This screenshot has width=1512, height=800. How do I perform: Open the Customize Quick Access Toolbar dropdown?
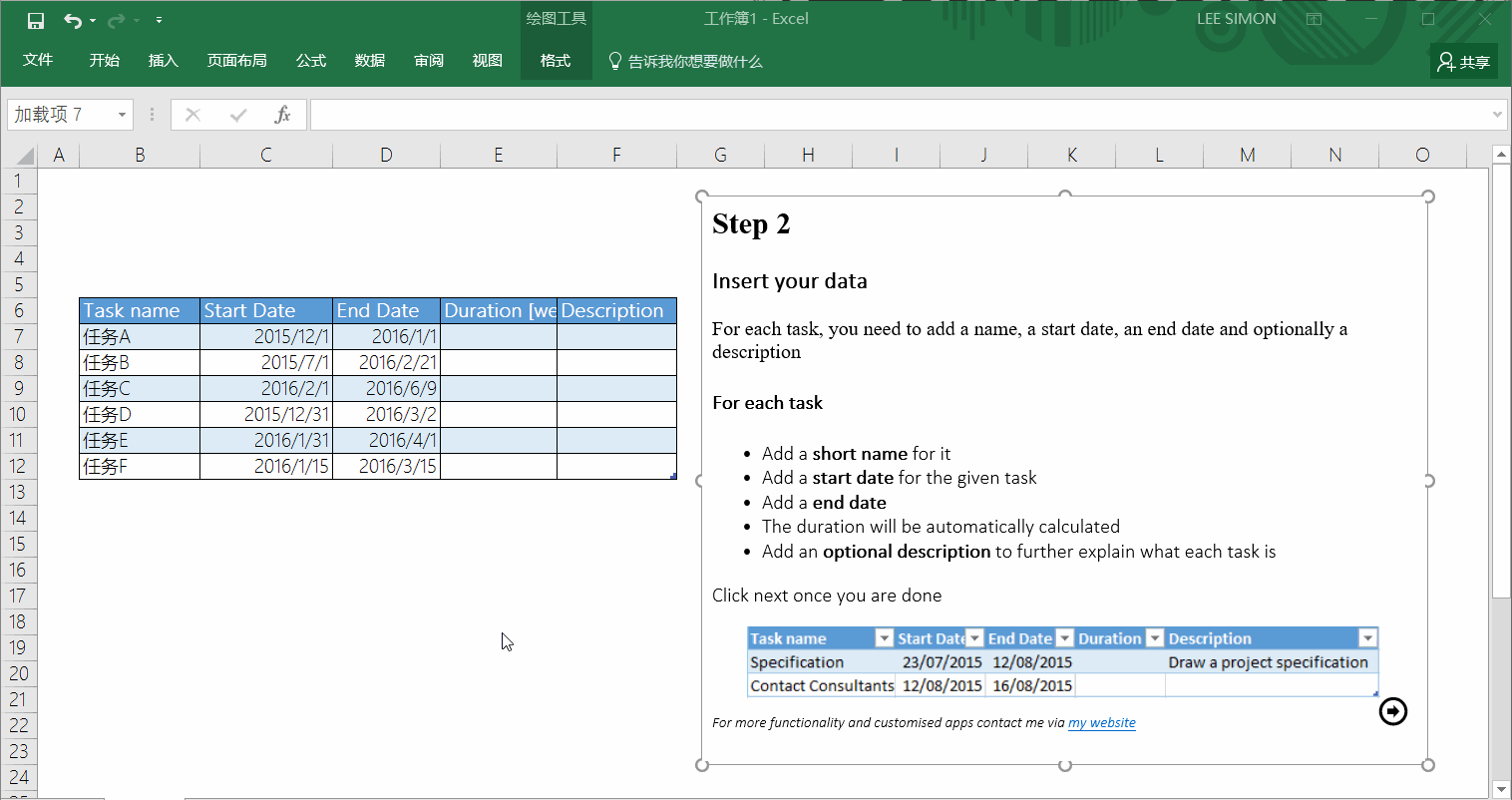[159, 20]
